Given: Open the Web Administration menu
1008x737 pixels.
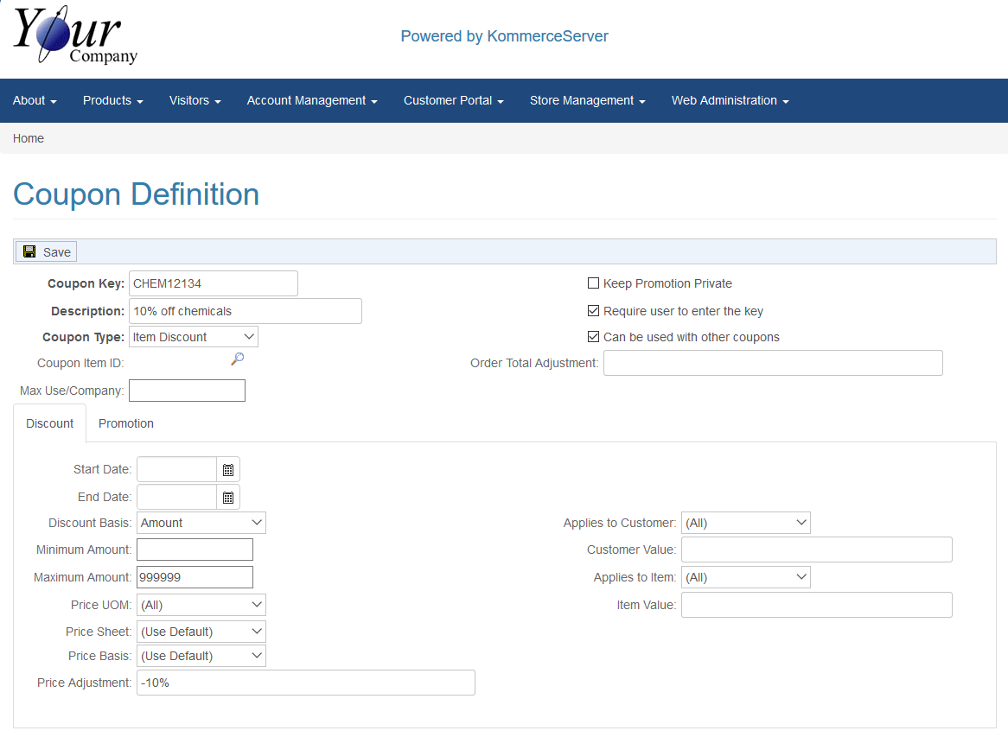Looking at the screenshot, I should pyautogui.click(x=730, y=101).
